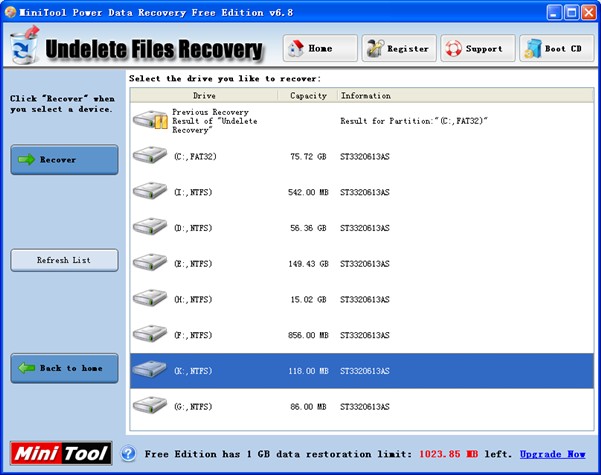Click ST3320613AS info in the C: row
Image resolution: width=601 pixels, height=475 pixels.
[x=365, y=156]
